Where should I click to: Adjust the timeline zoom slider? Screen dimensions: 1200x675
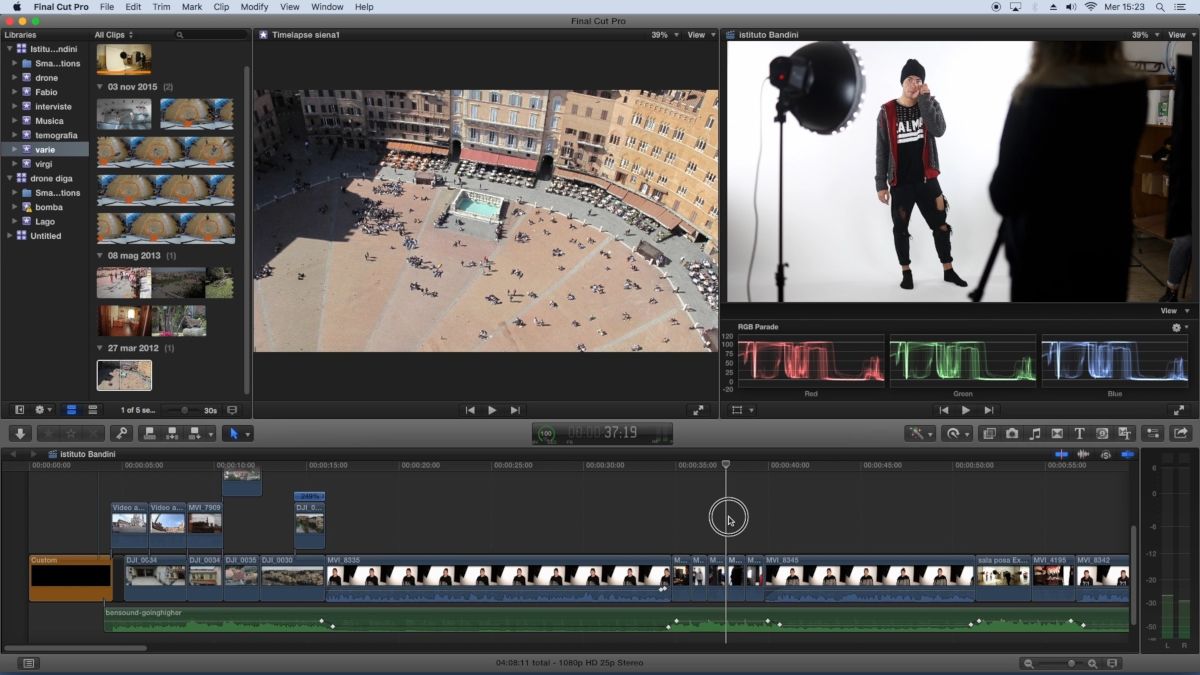[x=1071, y=664]
